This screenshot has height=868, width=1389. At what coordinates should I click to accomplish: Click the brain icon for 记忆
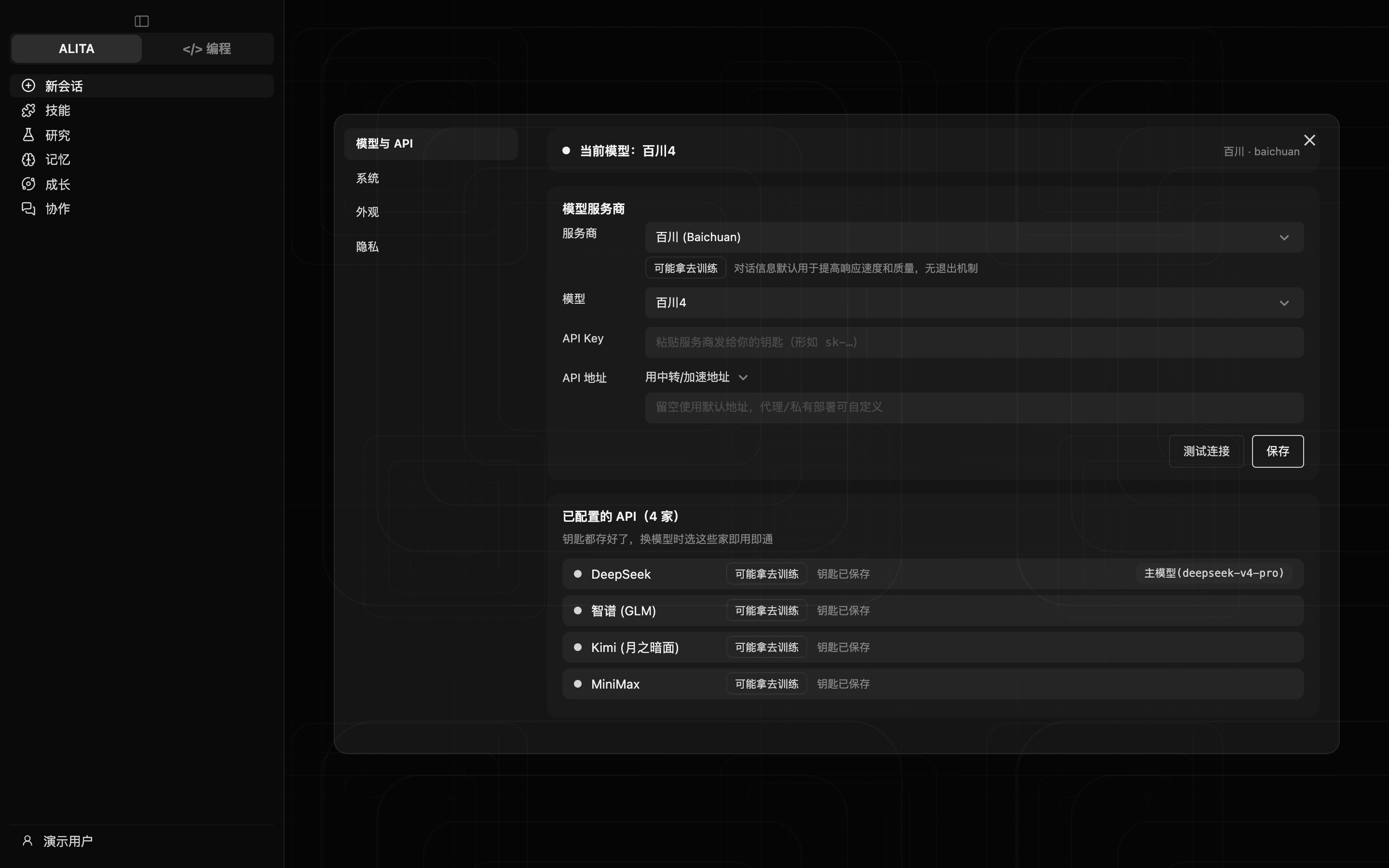tap(28, 160)
